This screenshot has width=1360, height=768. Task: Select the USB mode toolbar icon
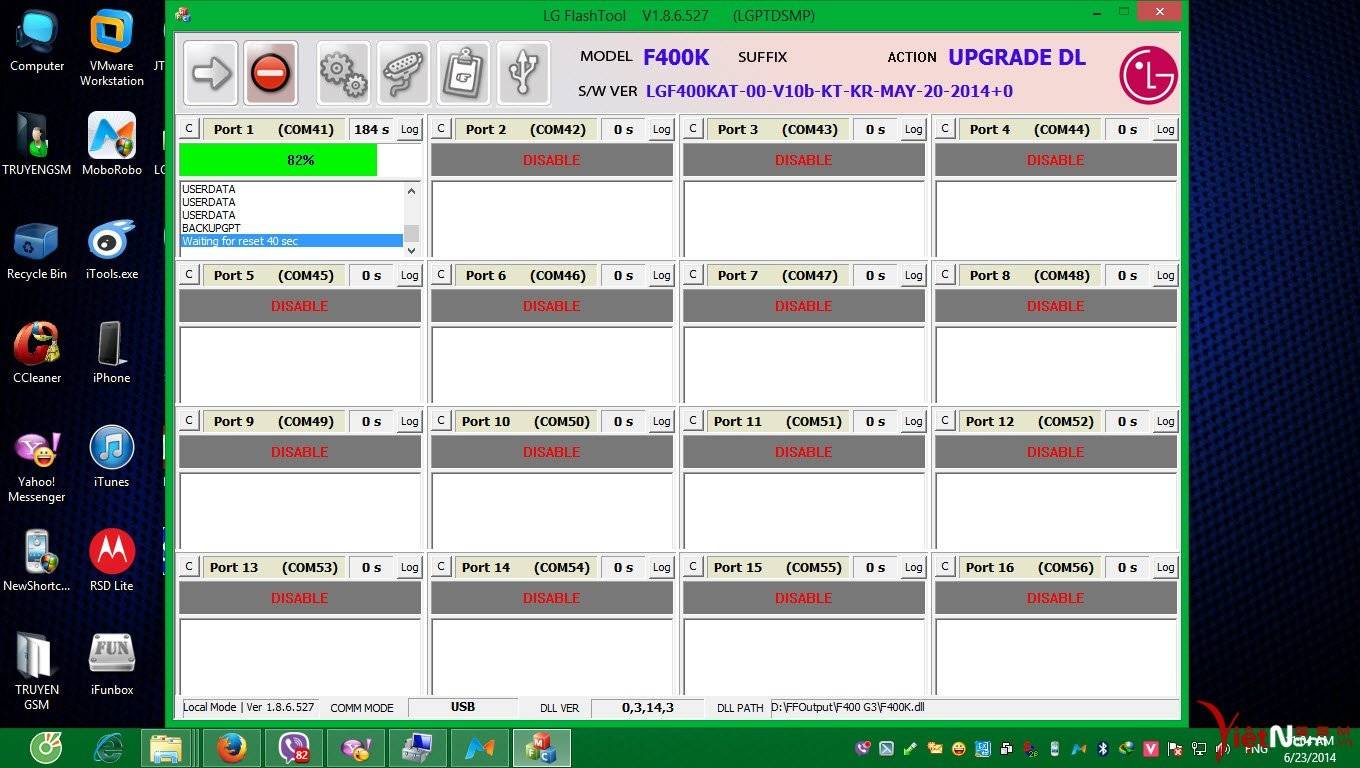click(523, 73)
